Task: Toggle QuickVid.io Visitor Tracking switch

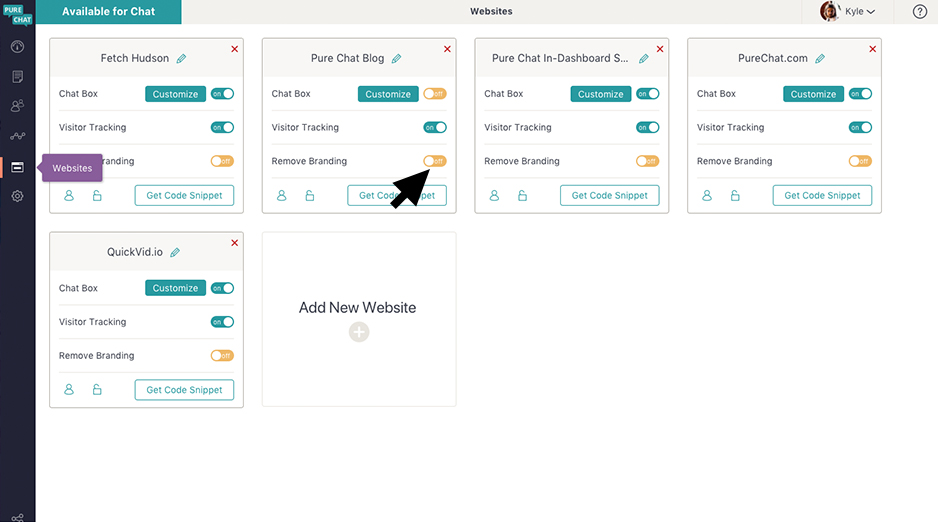Action: tap(222, 322)
